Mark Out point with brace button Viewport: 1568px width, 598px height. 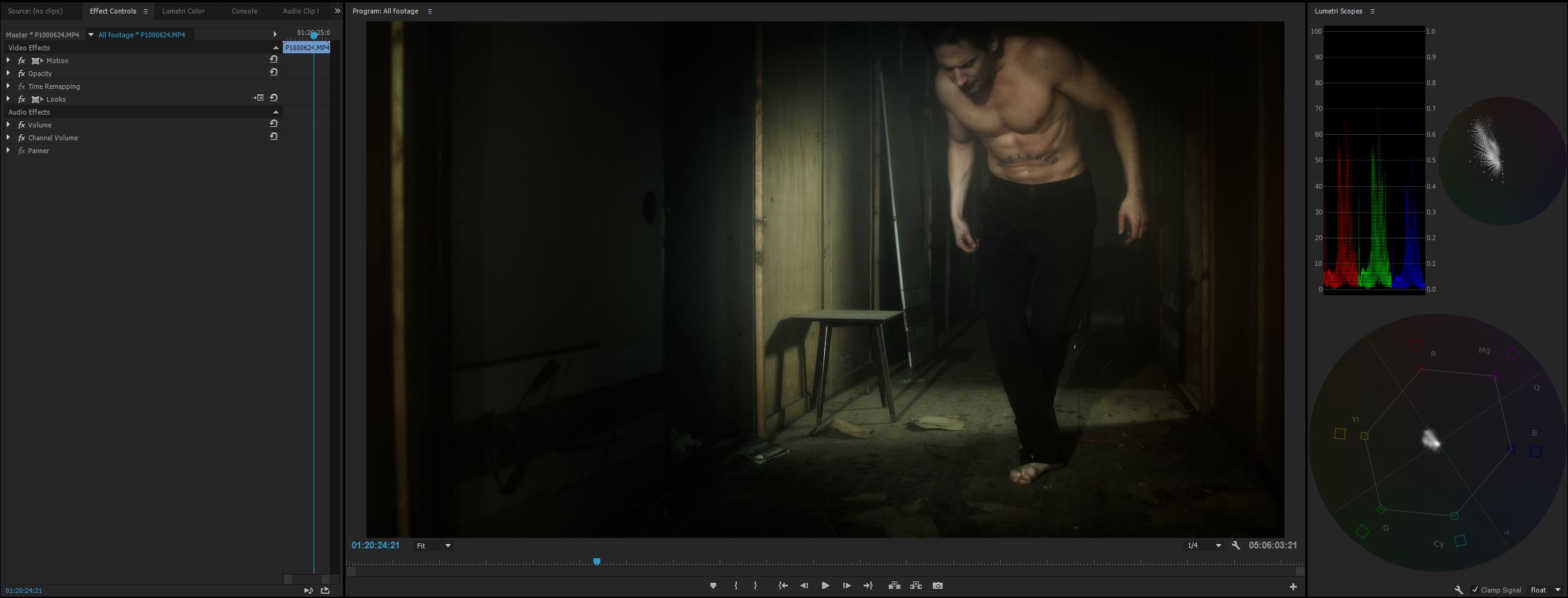(755, 586)
